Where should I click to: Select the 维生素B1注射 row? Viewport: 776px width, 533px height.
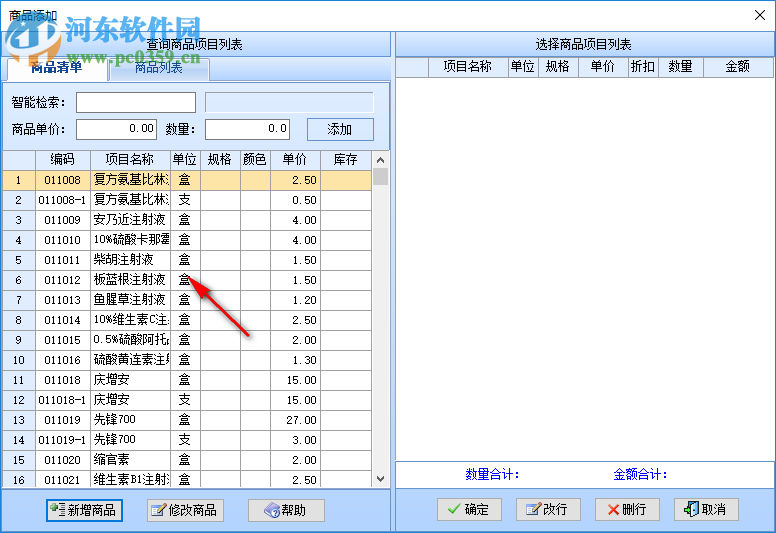click(x=187, y=479)
